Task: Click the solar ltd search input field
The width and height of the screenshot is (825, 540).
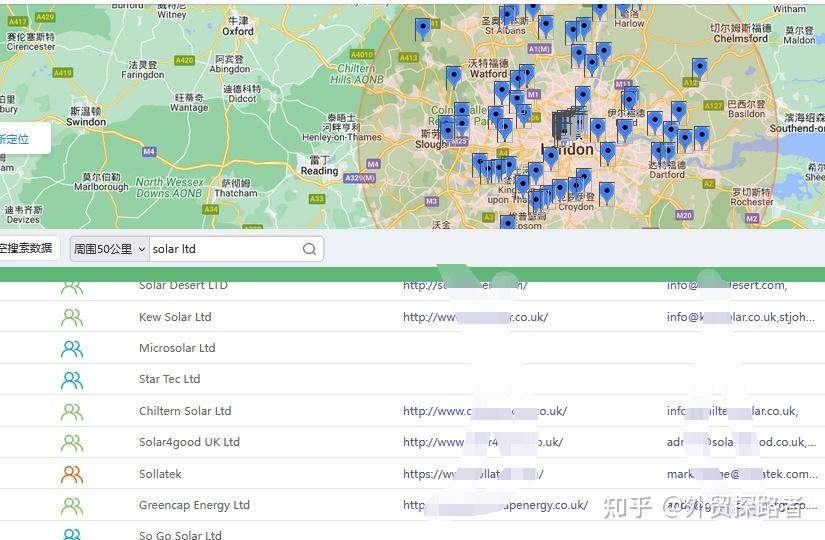Action: pyautogui.click(x=226, y=249)
